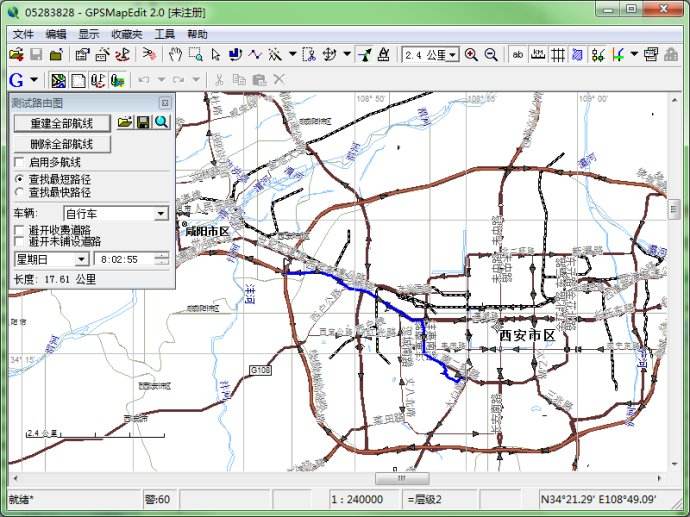
Task: Click the zoom out magnifier icon
Action: [489, 55]
